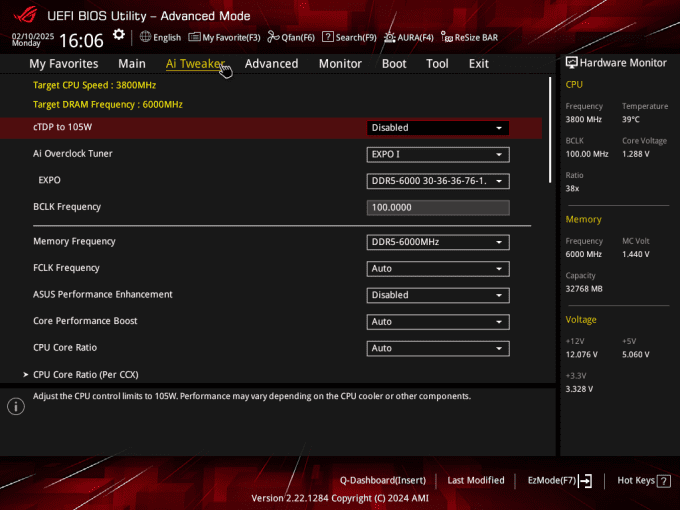680x510 pixels.
Task: Click Last Modified button
Action: click(x=476, y=481)
